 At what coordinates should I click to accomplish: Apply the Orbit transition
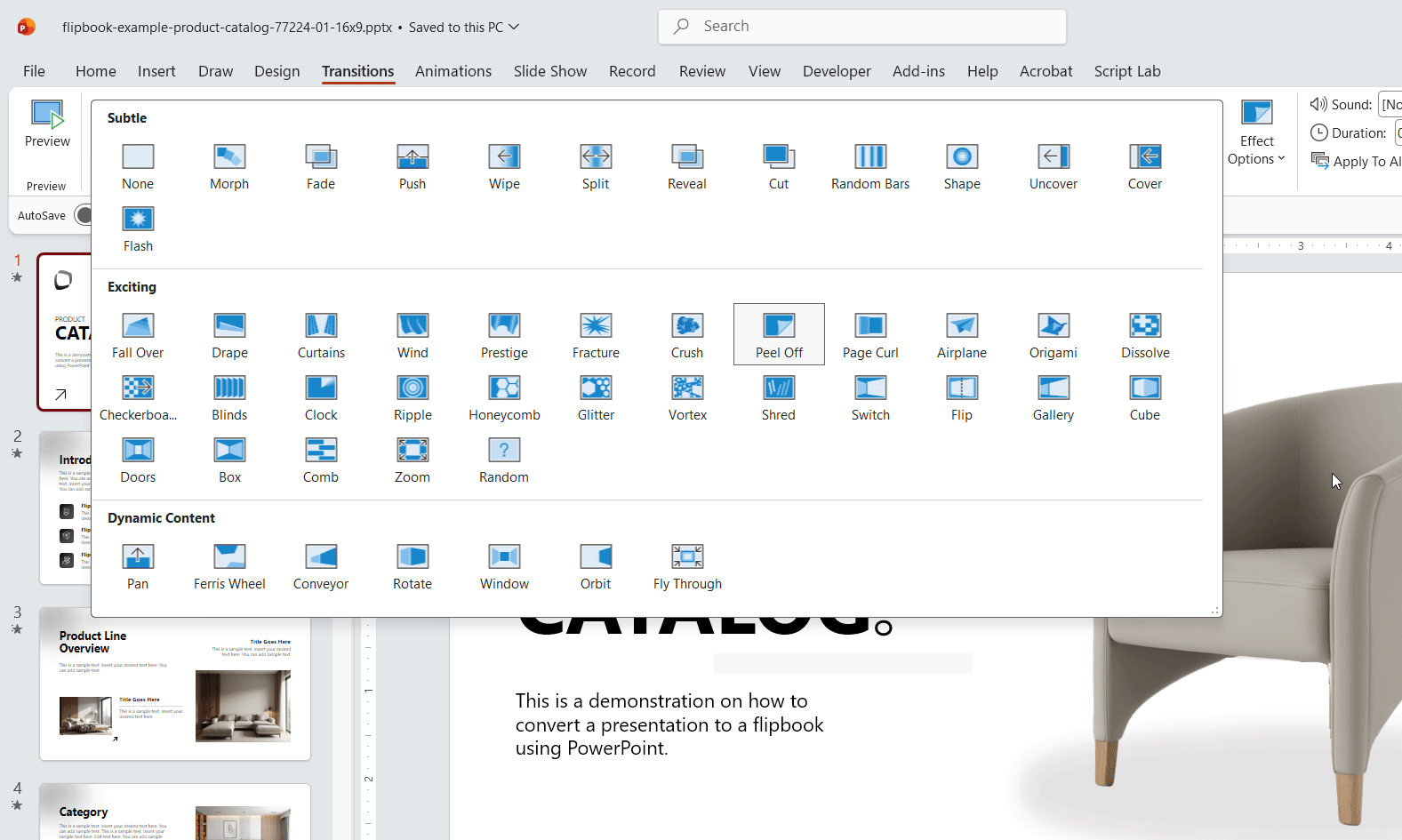[x=596, y=566]
